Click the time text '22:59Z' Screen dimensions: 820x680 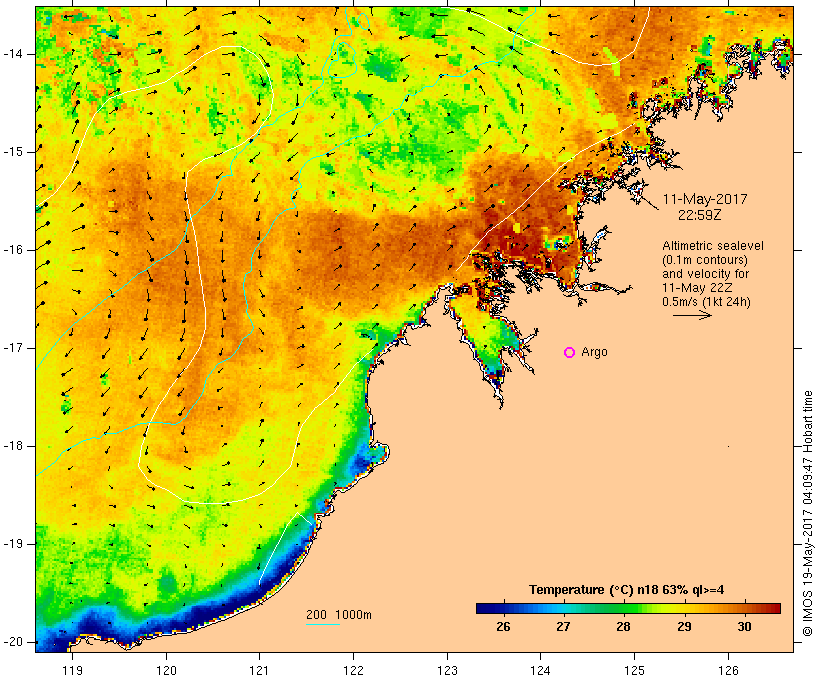(x=699, y=215)
